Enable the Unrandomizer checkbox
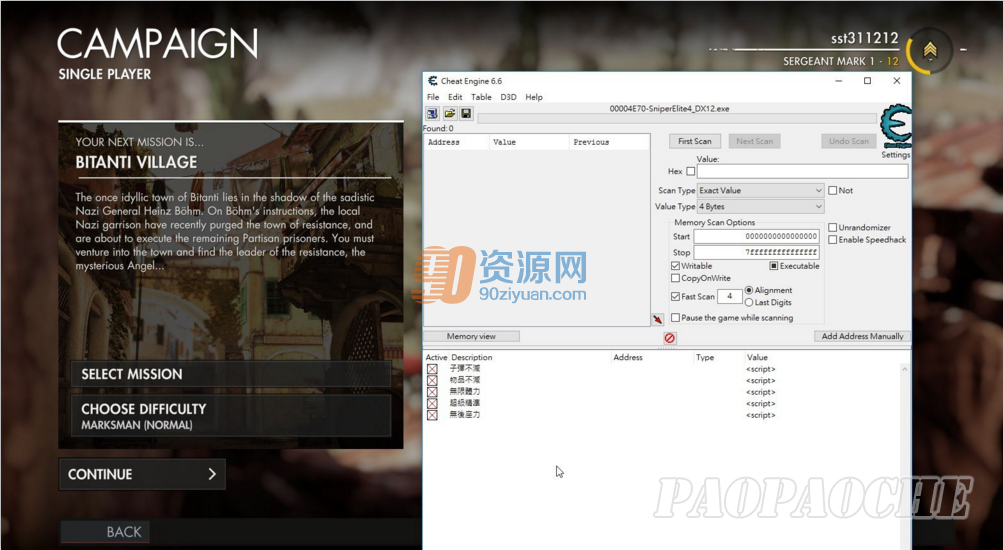This screenshot has height=550, width=1003. pos(833,228)
